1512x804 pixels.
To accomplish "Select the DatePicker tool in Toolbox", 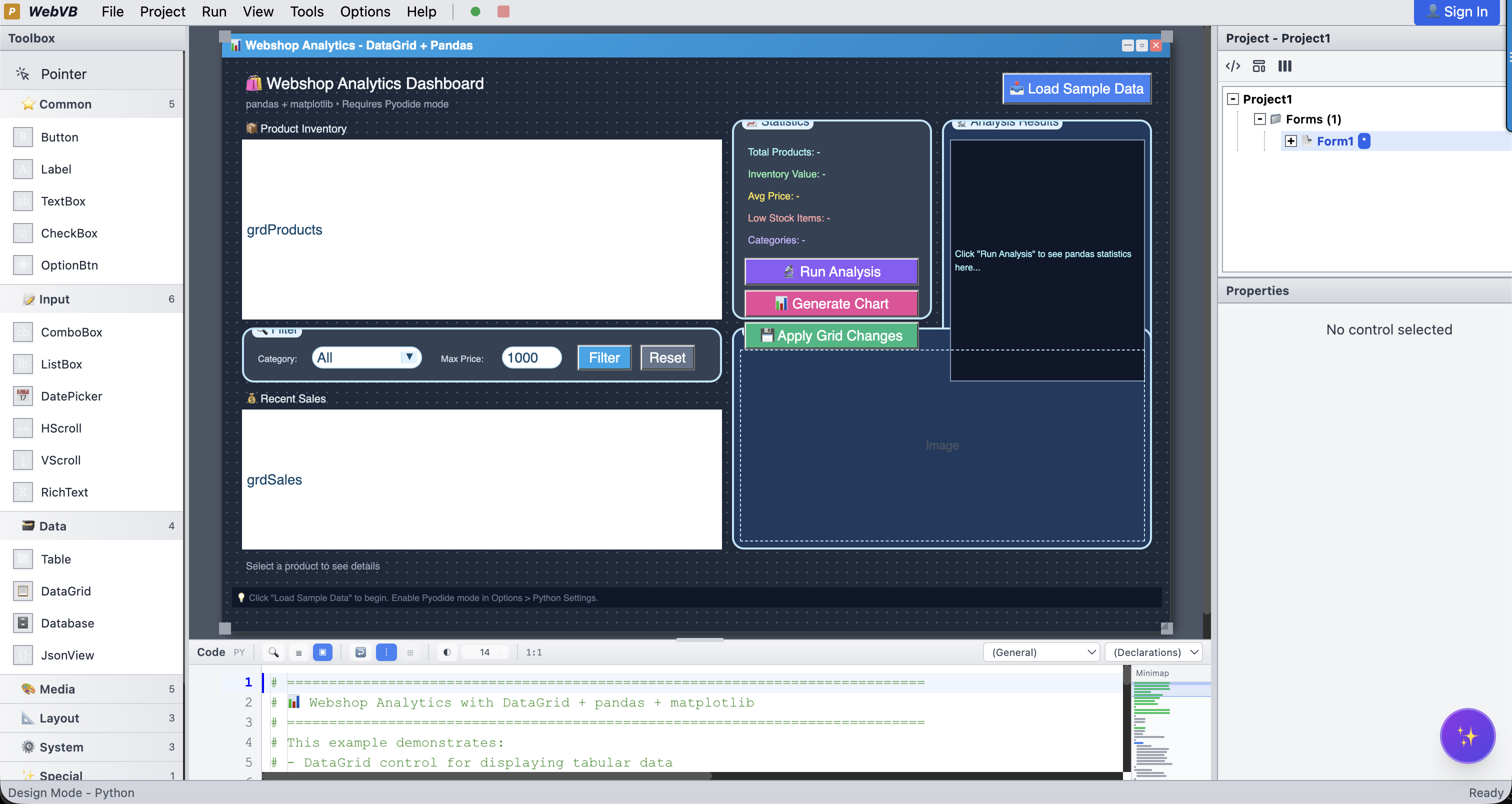I will pyautogui.click(x=71, y=396).
